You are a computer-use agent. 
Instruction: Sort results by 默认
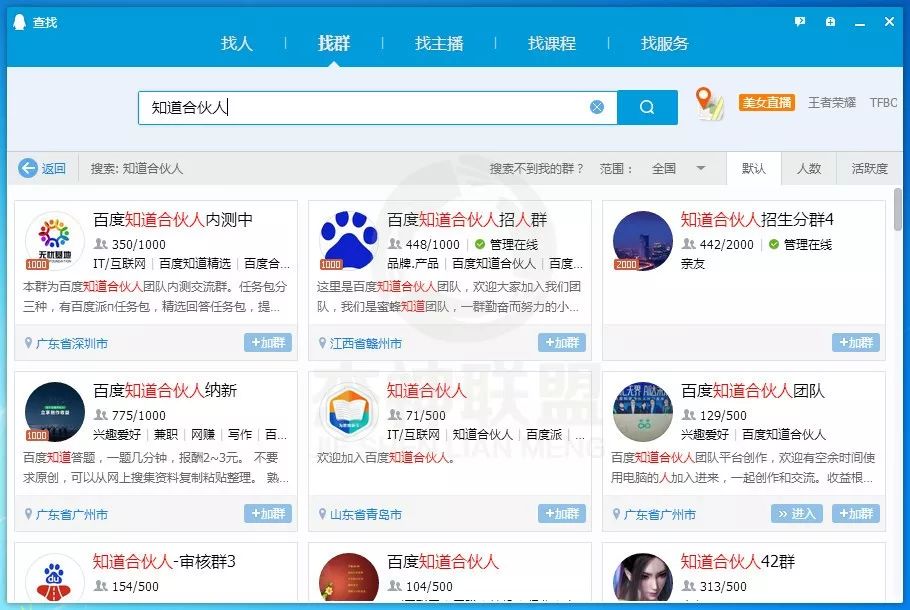753,169
